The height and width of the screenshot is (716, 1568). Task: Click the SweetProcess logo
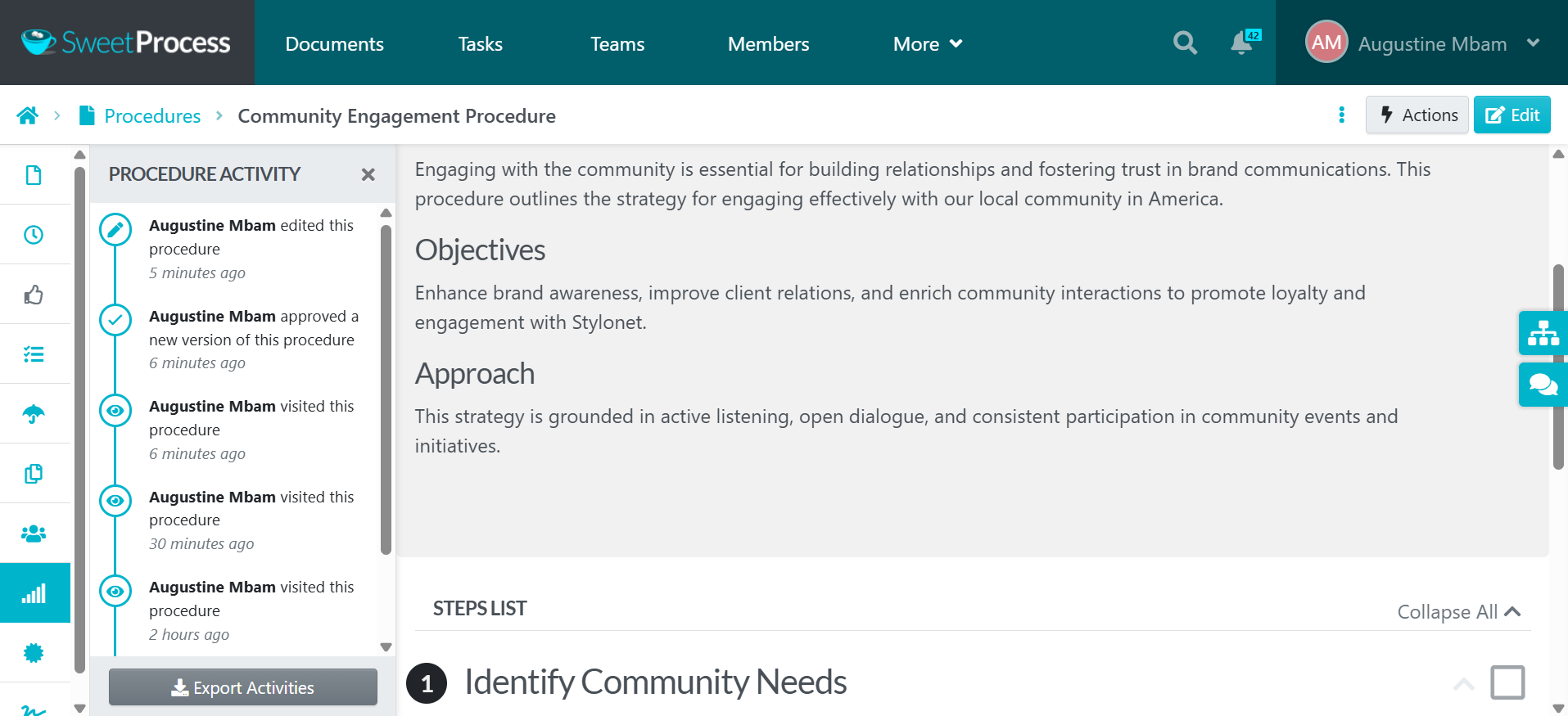click(126, 43)
